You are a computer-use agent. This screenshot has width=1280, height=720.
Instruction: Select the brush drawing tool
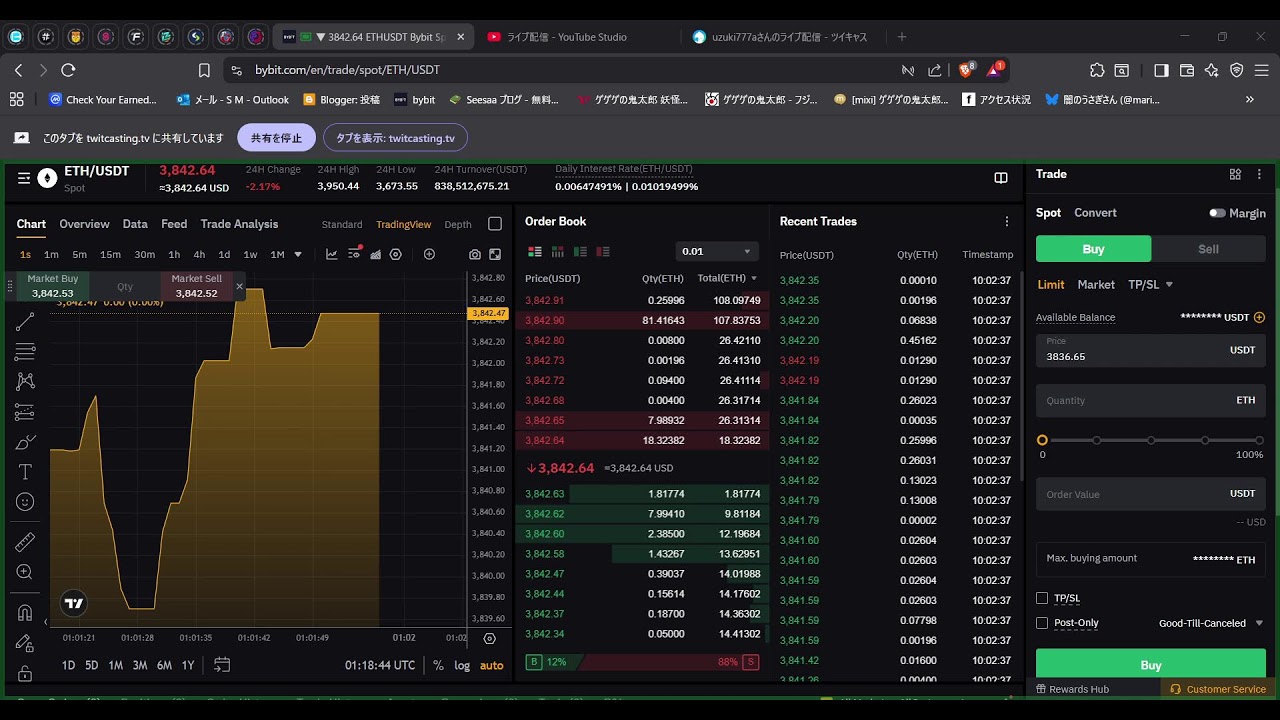click(x=25, y=442)
